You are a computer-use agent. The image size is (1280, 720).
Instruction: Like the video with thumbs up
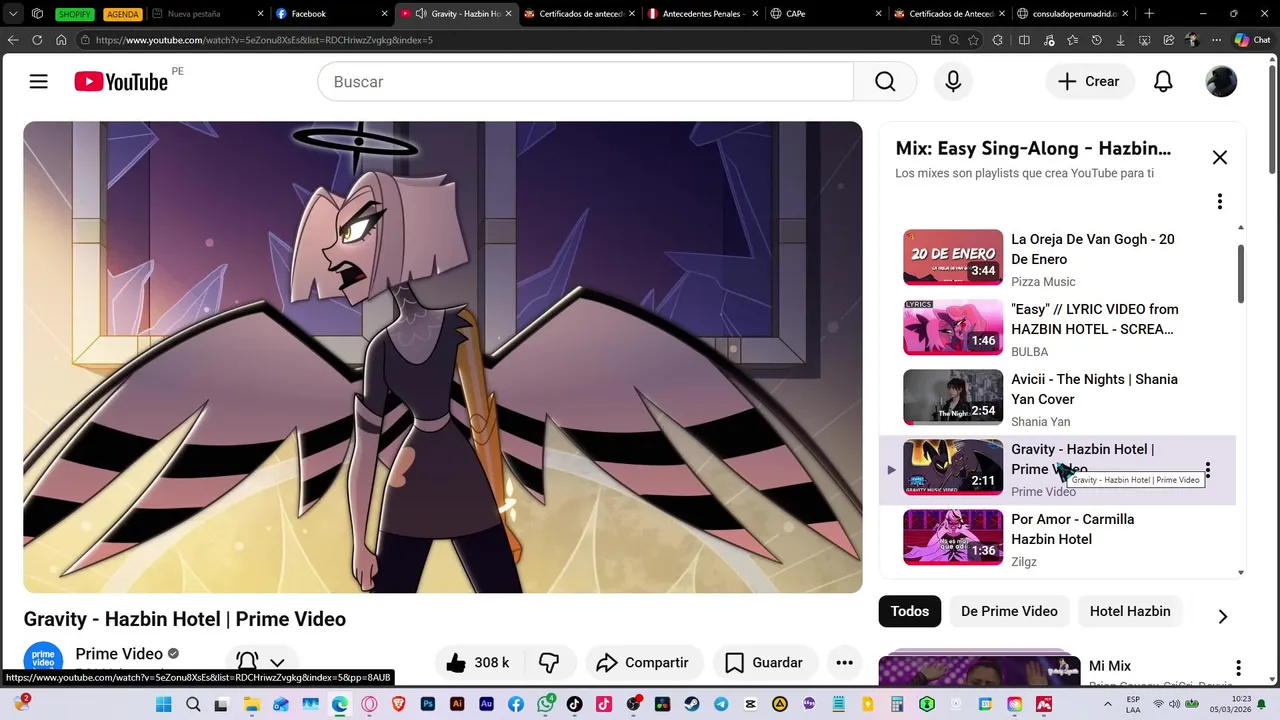[x=479, y=662]
